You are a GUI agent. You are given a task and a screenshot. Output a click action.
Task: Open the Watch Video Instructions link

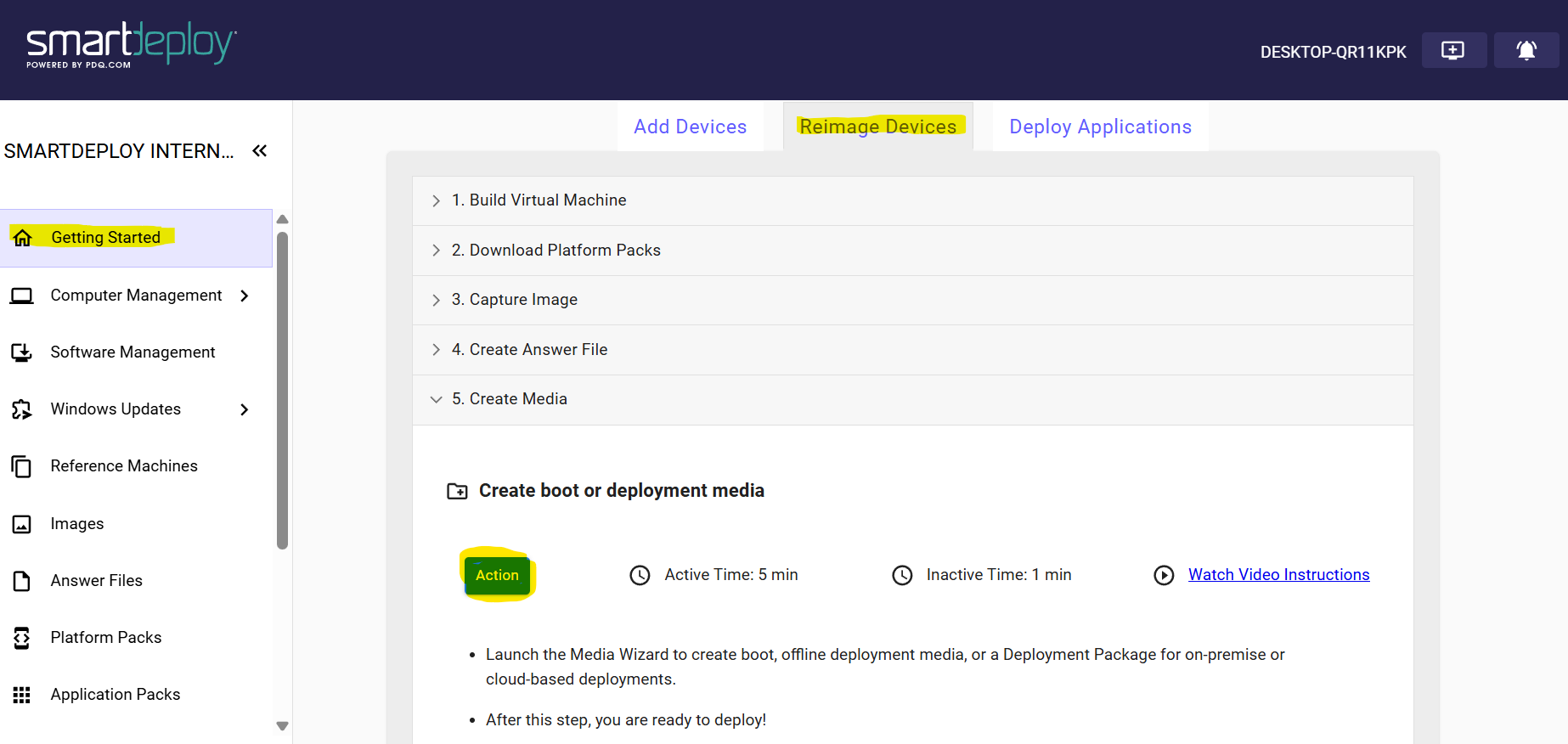pyautogui.click(x=1278, y=575)
